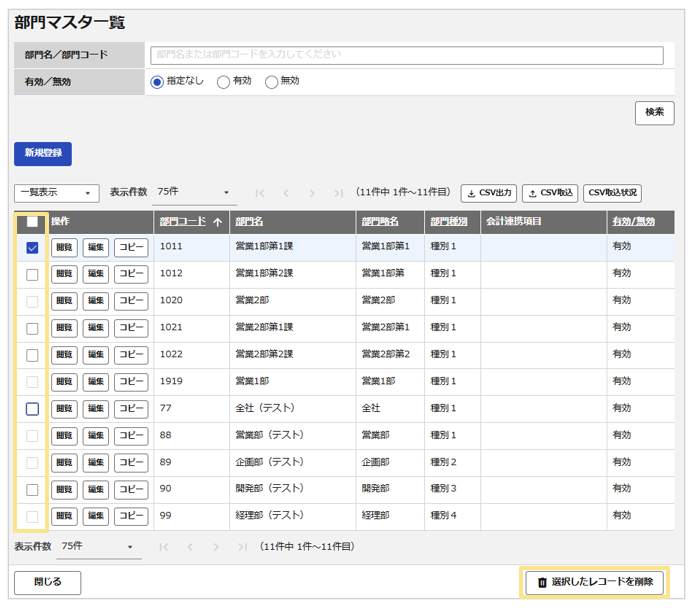Click コピー for row 88
The height and width of the screenshot is (612, 695).
coord(131,436)
